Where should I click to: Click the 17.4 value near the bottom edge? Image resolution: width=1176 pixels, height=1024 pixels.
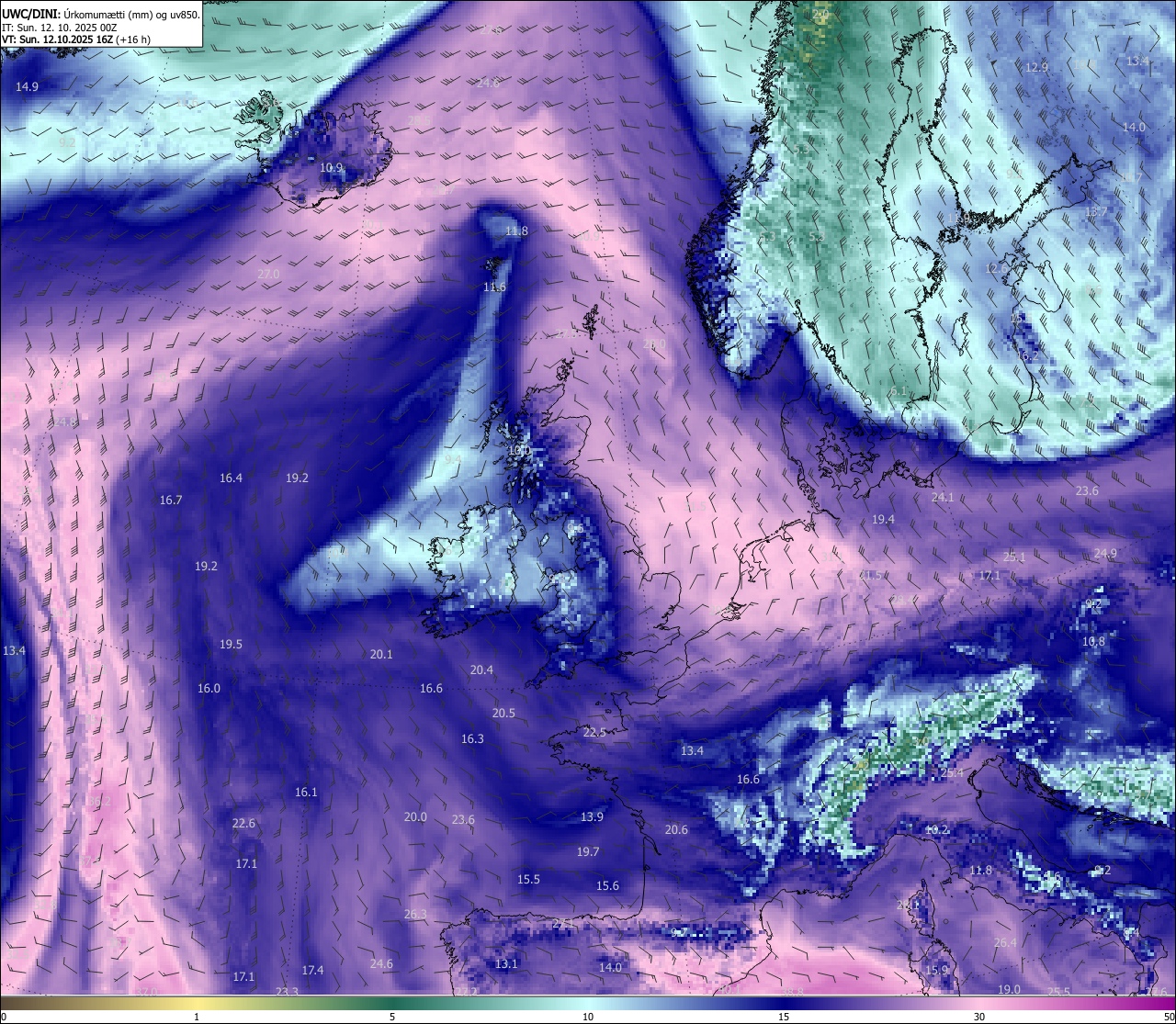click(x=312, y=971)
